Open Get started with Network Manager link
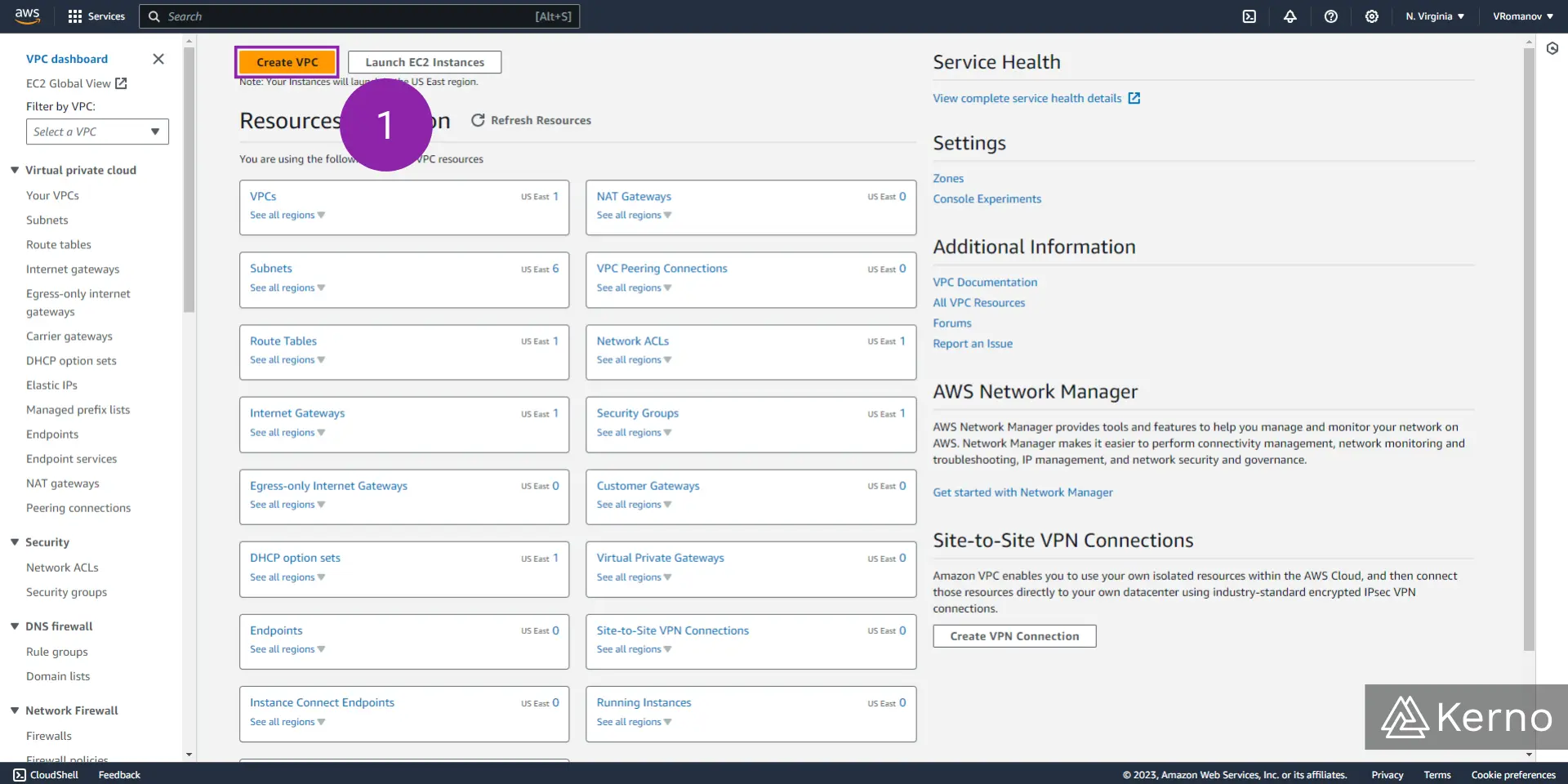The width and height of the screenshot is (1568, 784). [x=1022, y=492]
